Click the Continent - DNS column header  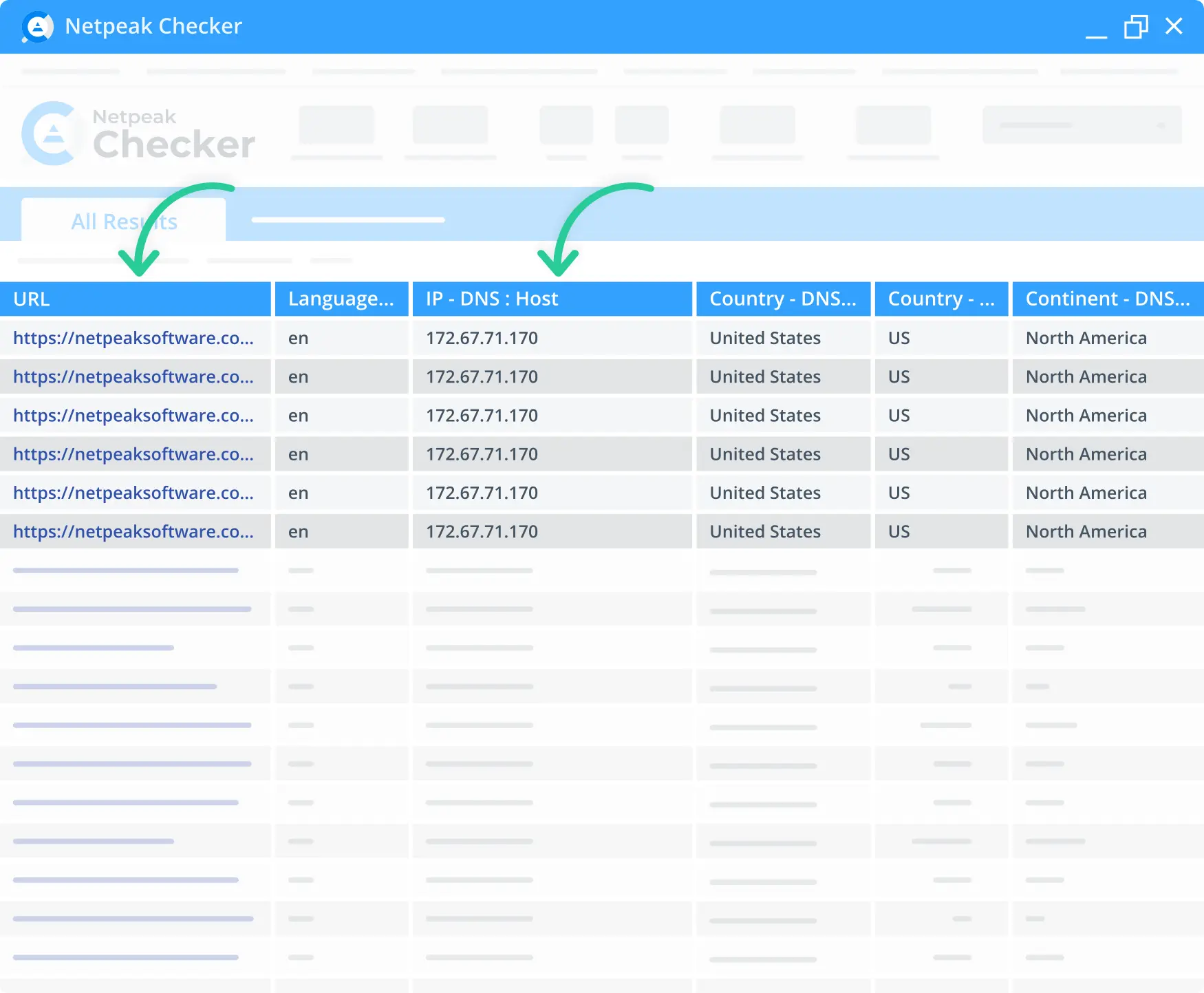point(1108,299)
